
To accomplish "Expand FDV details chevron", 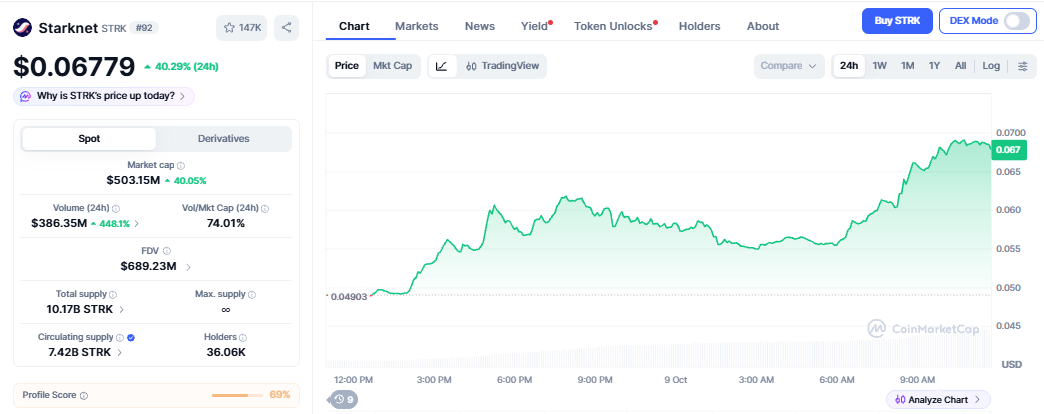I will click(x=188, y=267).
